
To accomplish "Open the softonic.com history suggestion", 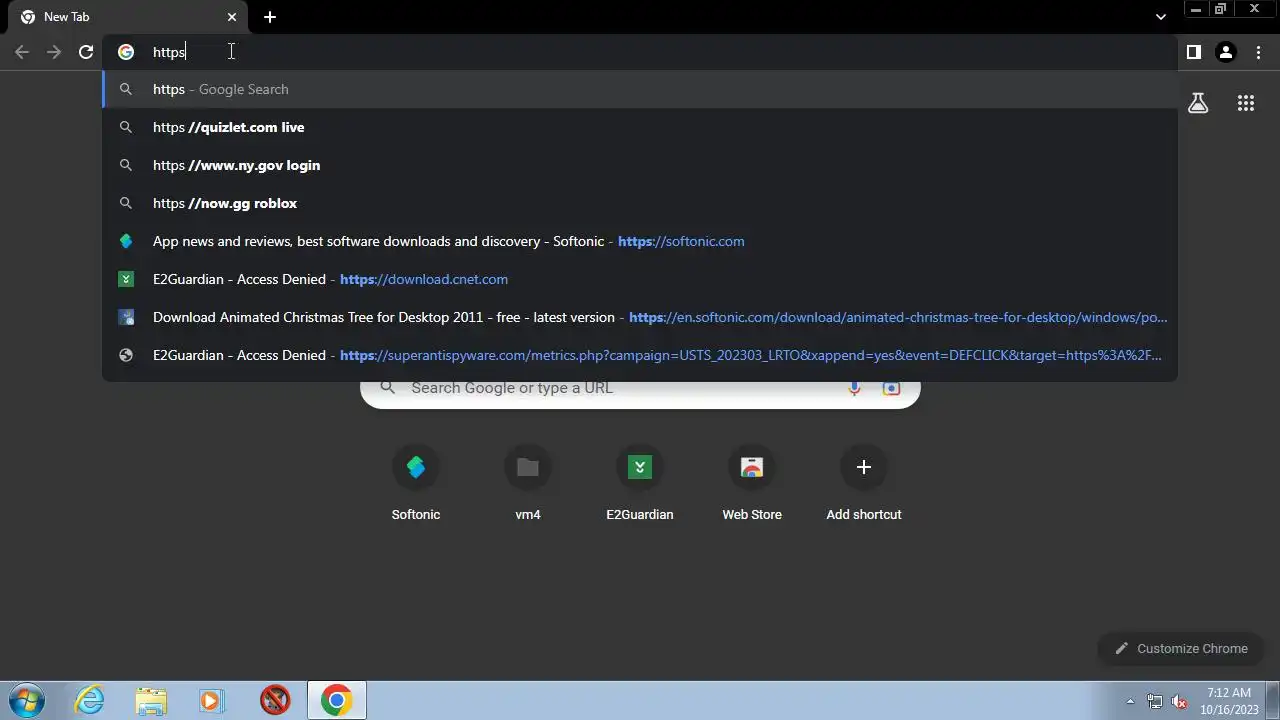I will (640, 241).
